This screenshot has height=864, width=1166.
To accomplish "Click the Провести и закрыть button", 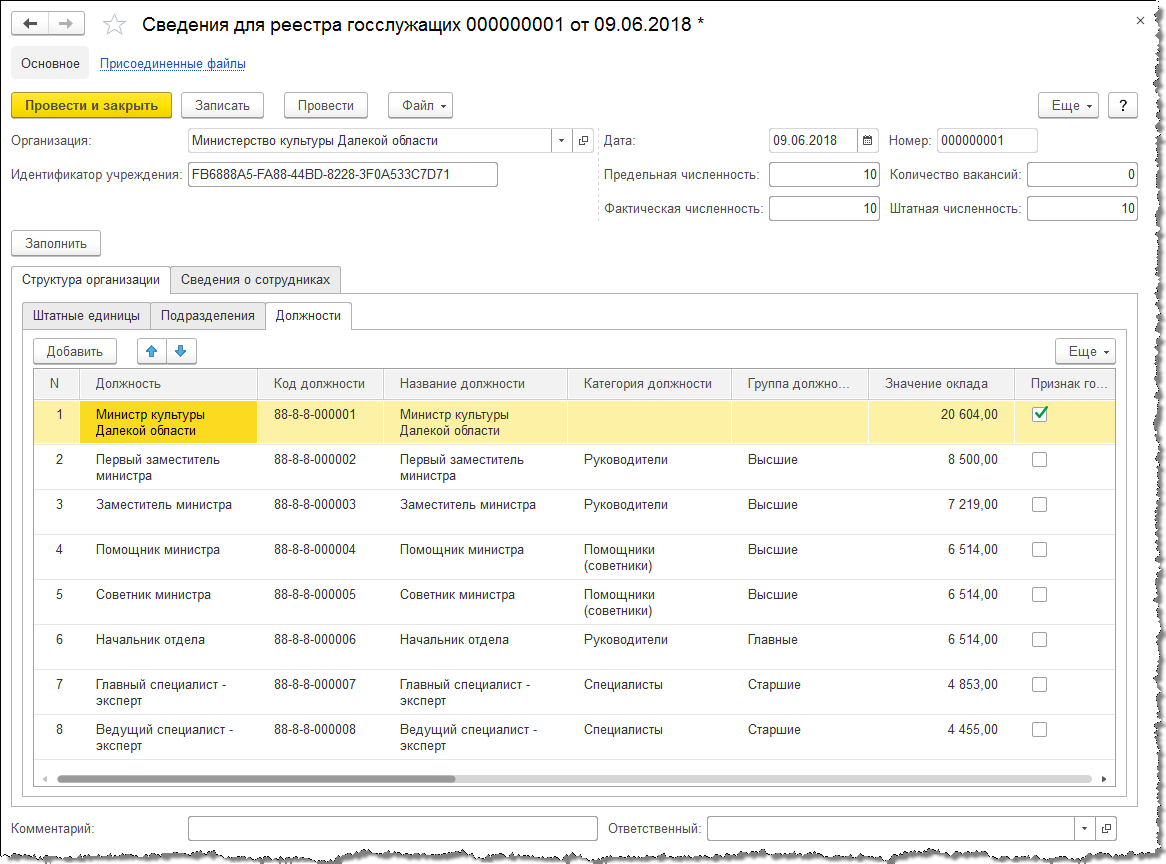I will pyautogui.click(x=91, y=105).
